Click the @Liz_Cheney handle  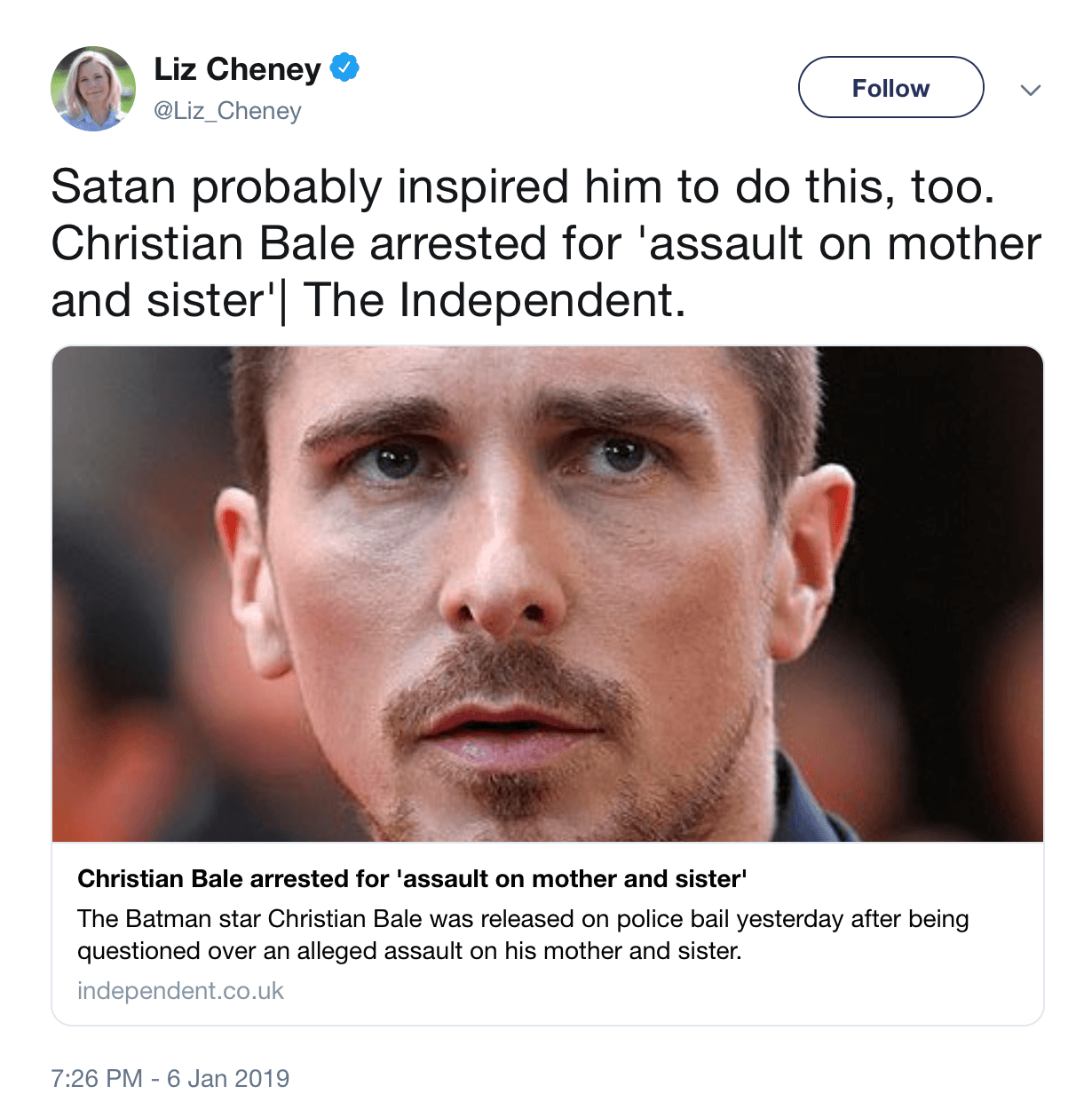pos(227,111)
